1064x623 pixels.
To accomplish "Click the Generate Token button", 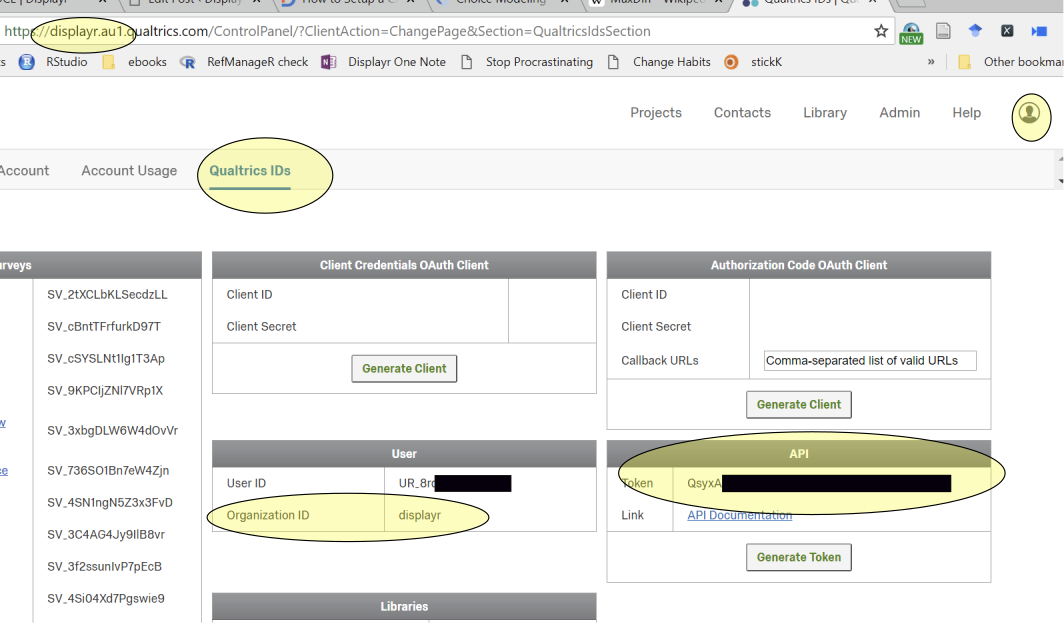I will point(798,557).
